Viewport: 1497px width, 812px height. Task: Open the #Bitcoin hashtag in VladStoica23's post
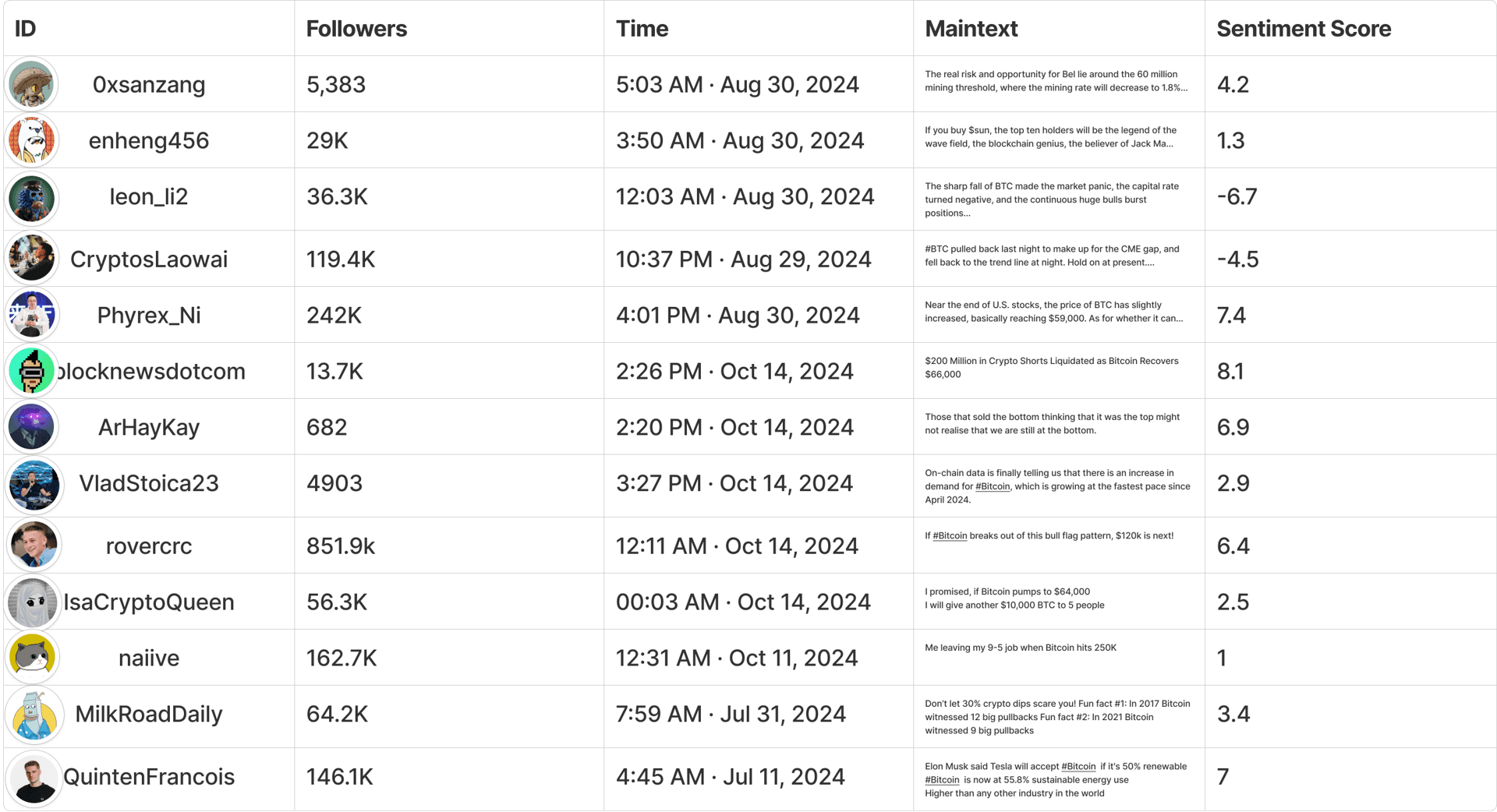pyautogui.click(x=993, y=487)
